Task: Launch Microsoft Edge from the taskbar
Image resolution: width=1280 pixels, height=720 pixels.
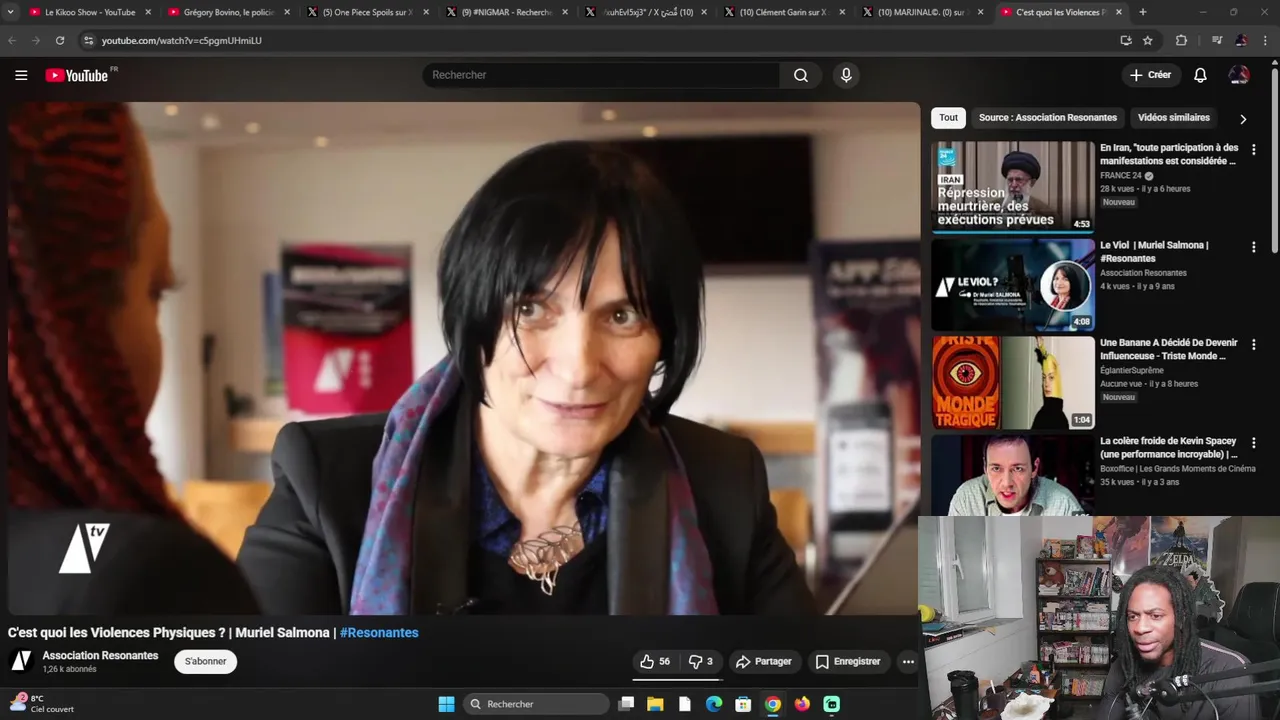Action: coord(714,704)
